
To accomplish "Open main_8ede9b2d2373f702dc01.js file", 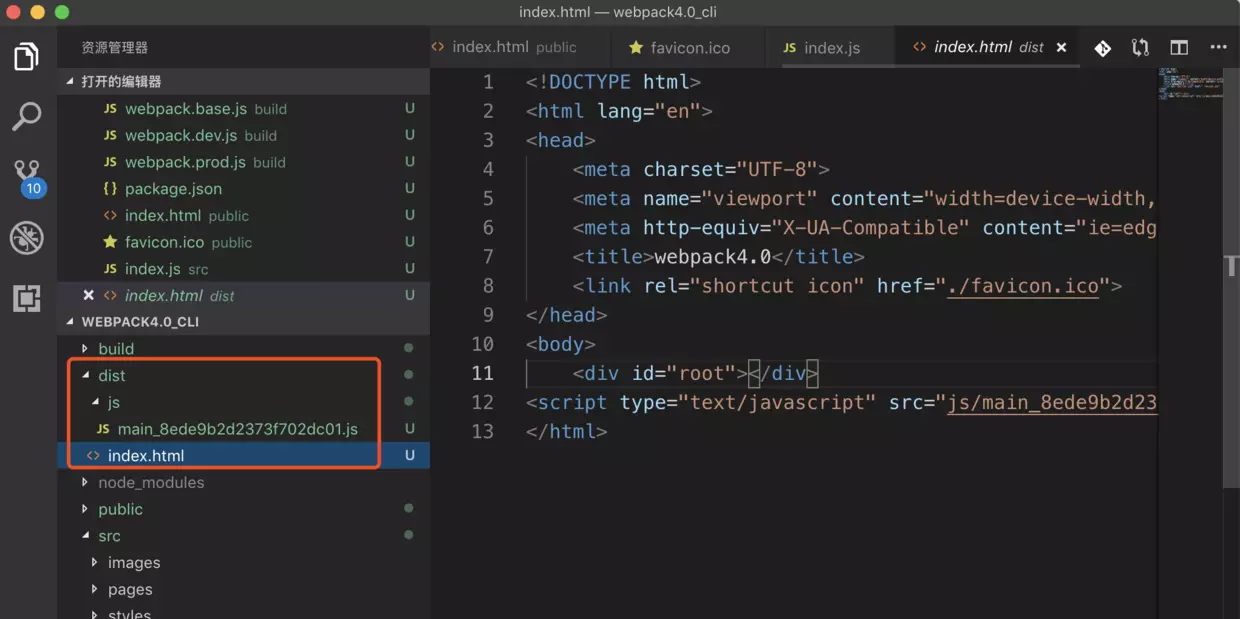I will pos(243,429).
